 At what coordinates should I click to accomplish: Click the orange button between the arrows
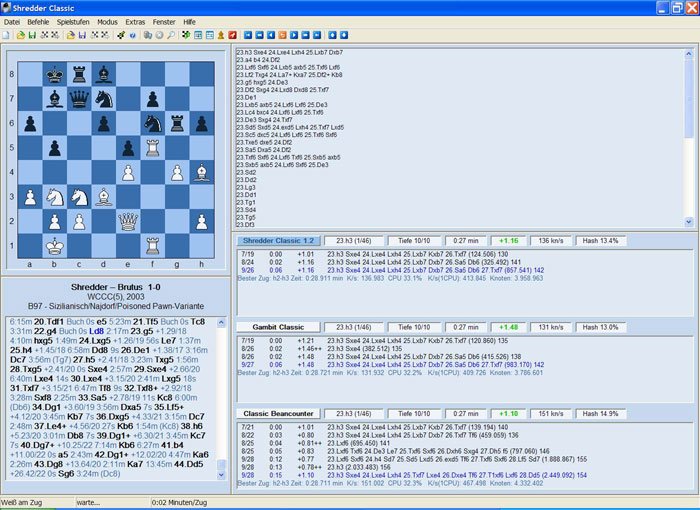(282, 35)
